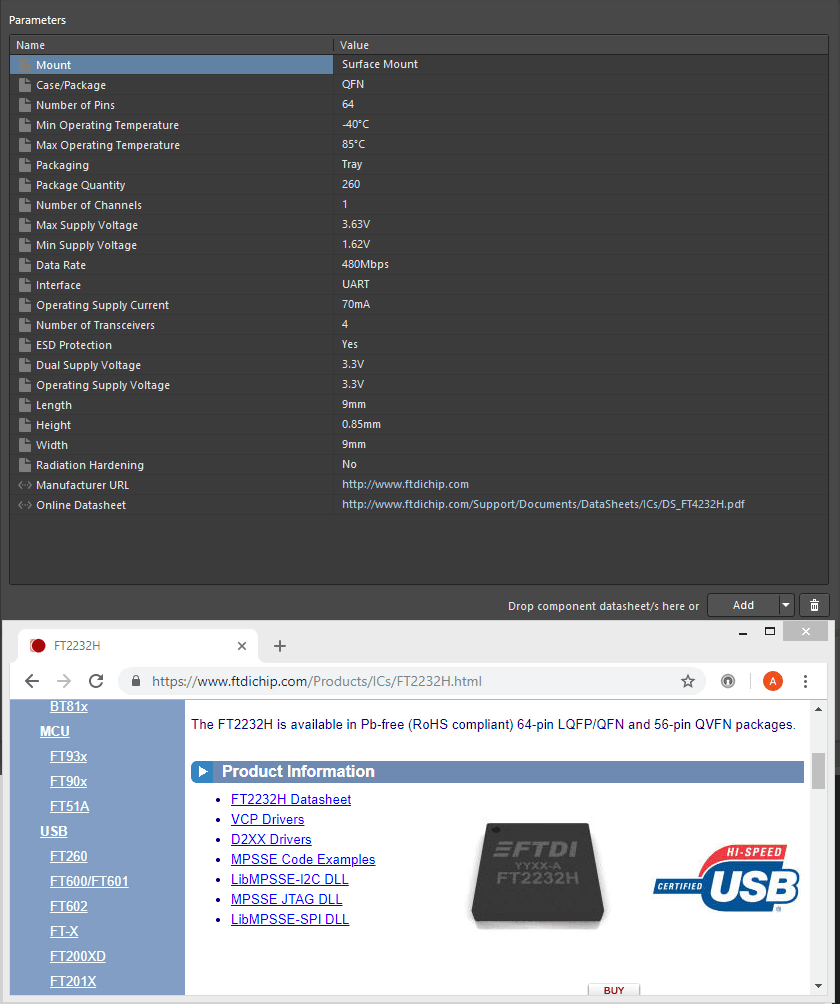
Task: Select the 480Mbps data rate value
Action: point(365,264)
